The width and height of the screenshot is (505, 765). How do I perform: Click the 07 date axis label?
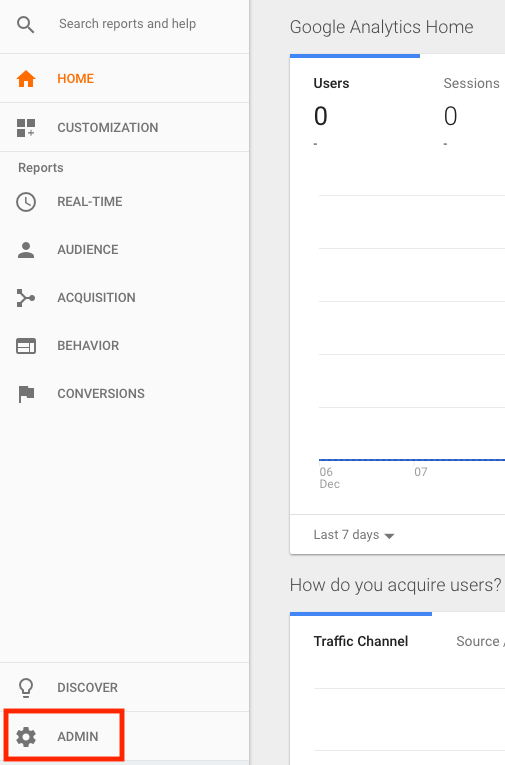click(421, 472)
